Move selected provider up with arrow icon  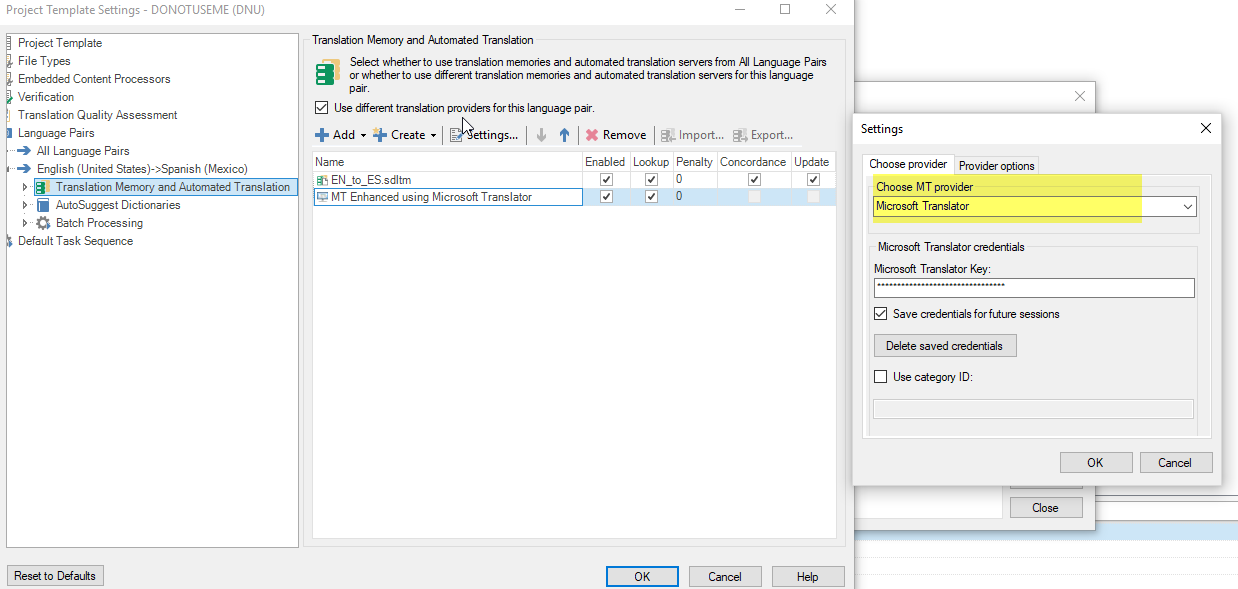(564, 135)
